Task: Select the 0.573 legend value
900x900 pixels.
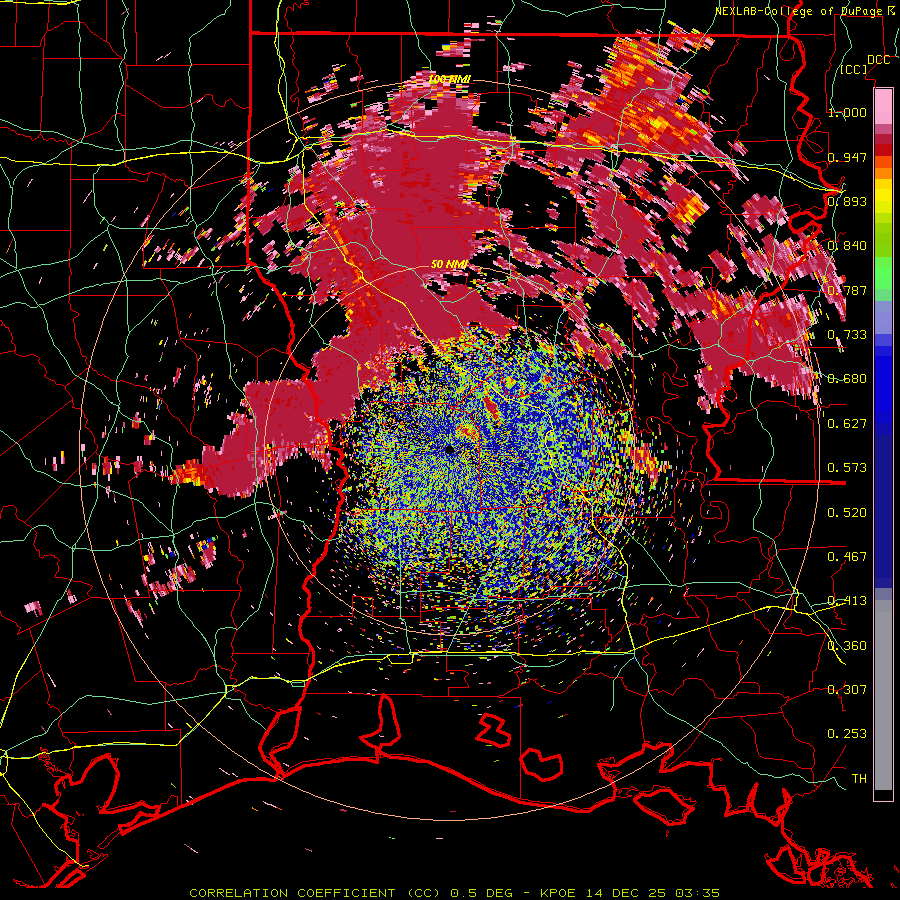Action: (x=847, y=468)
